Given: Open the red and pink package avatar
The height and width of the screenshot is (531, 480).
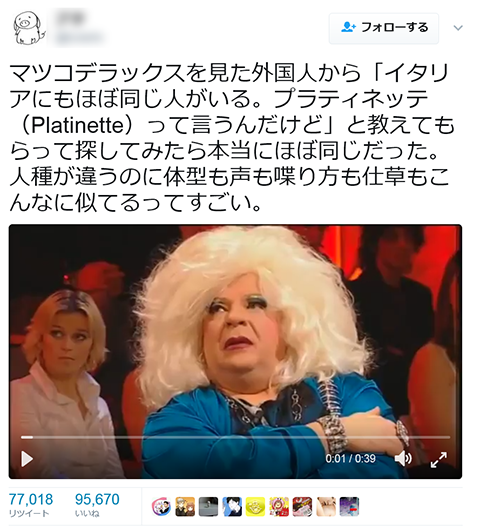Looking at the screenshot, I should (x=302, y=507).
